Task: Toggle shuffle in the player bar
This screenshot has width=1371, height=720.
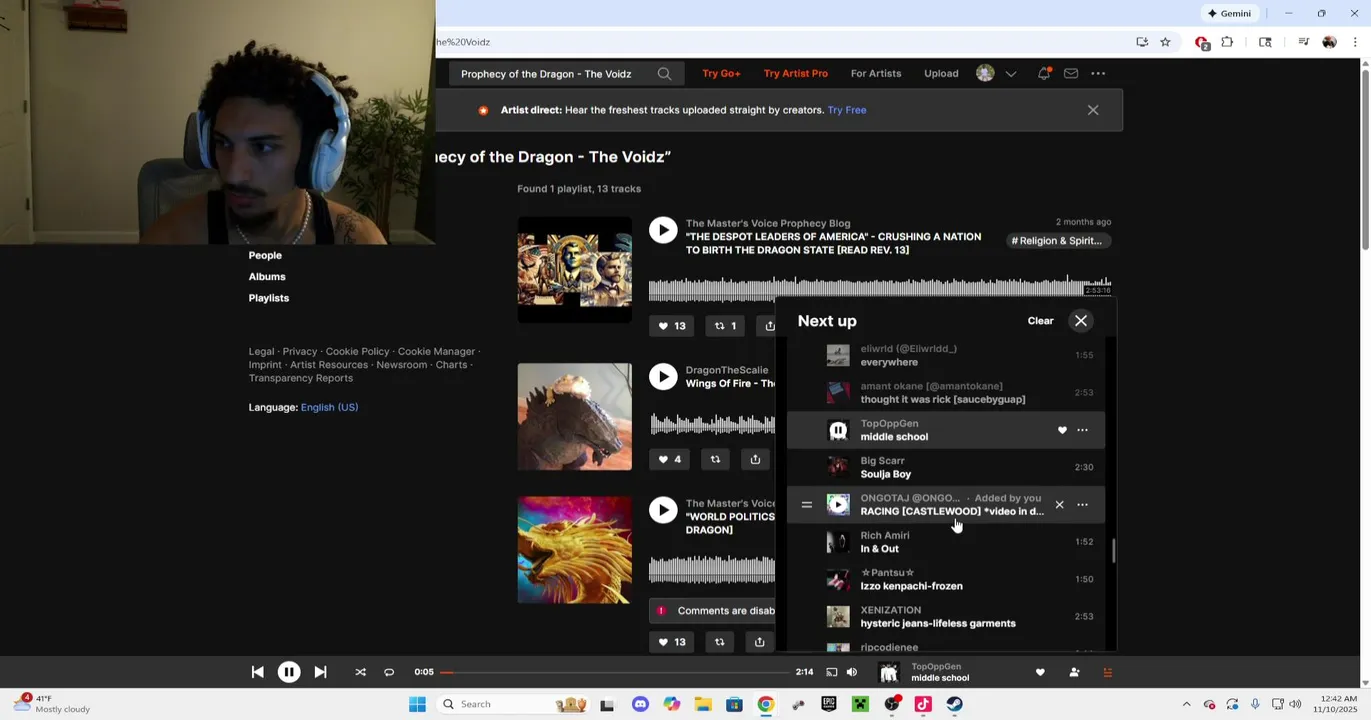Action: pos(360,672)
